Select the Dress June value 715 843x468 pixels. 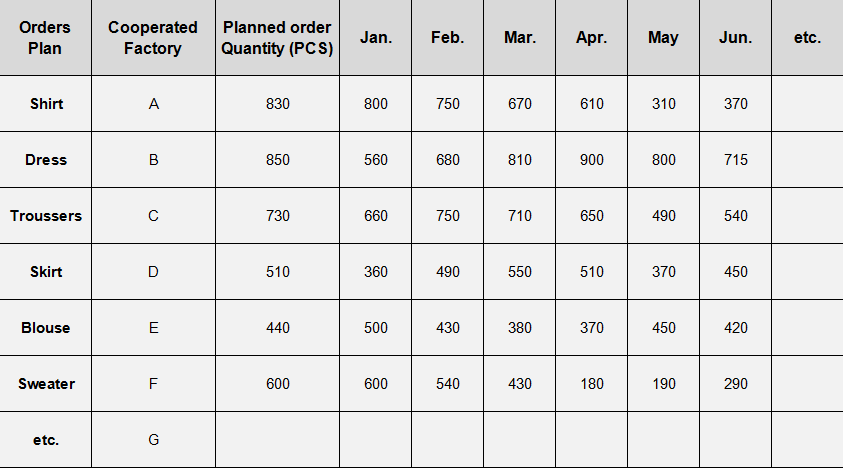click(735, 160)
